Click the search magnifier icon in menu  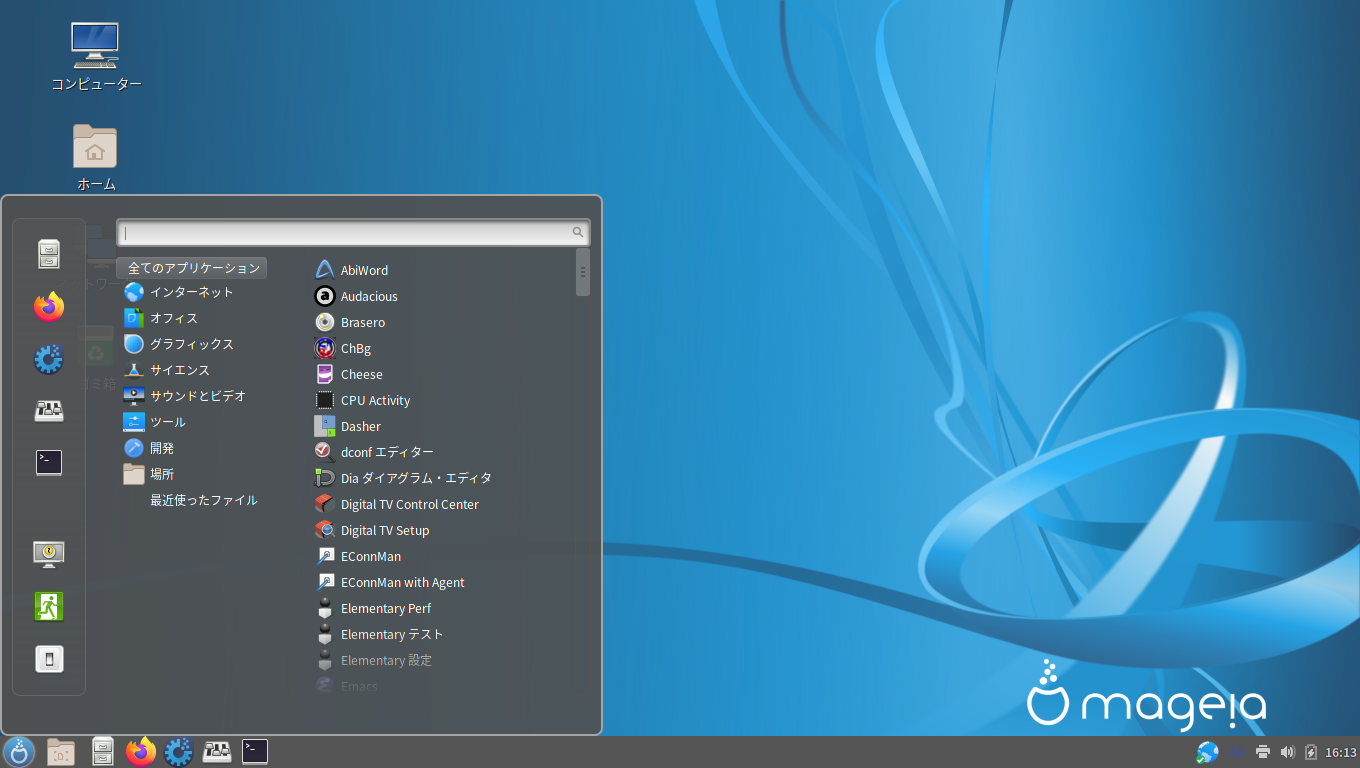pos(578,232)
